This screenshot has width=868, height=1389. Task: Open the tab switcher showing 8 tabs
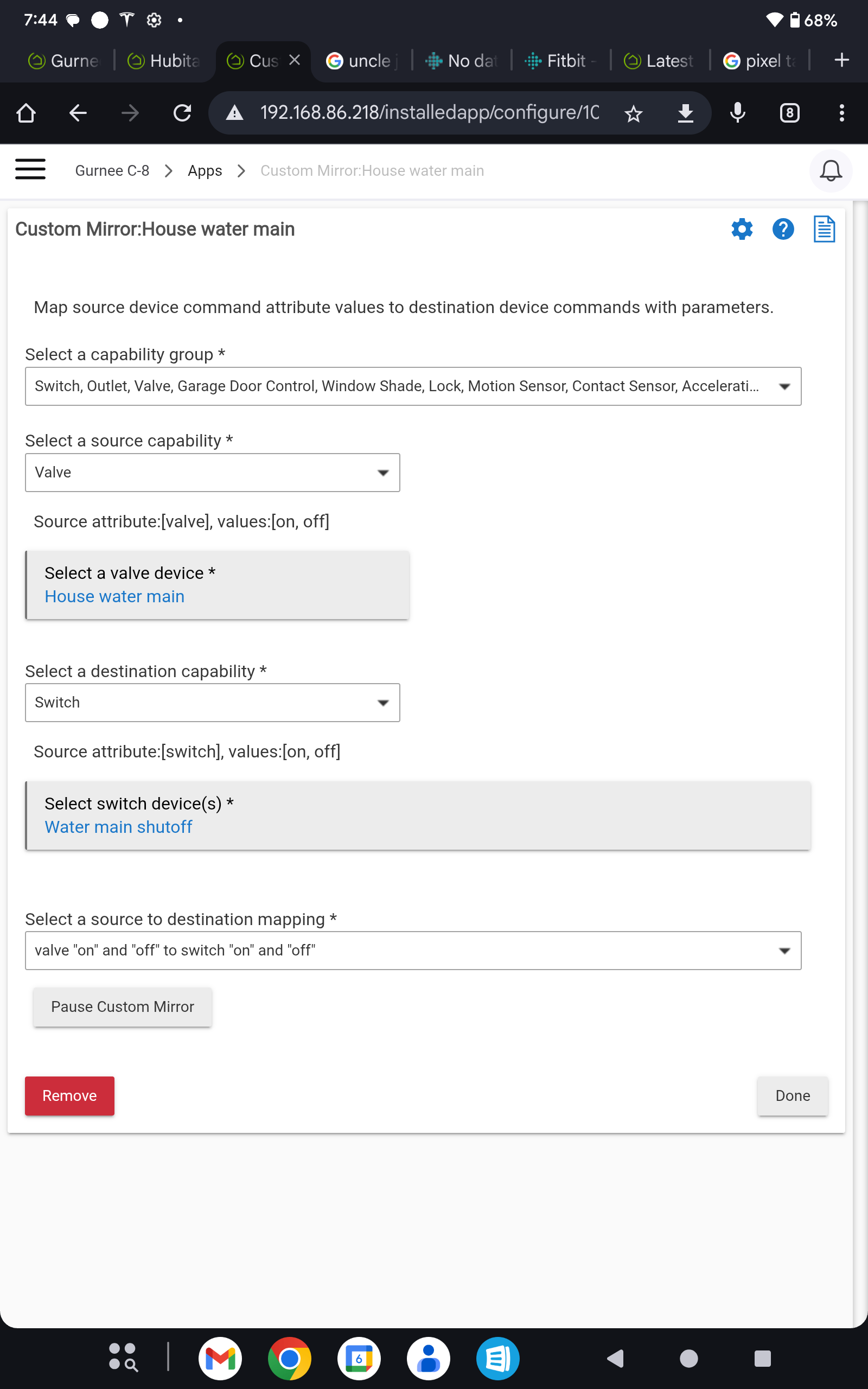789,112
